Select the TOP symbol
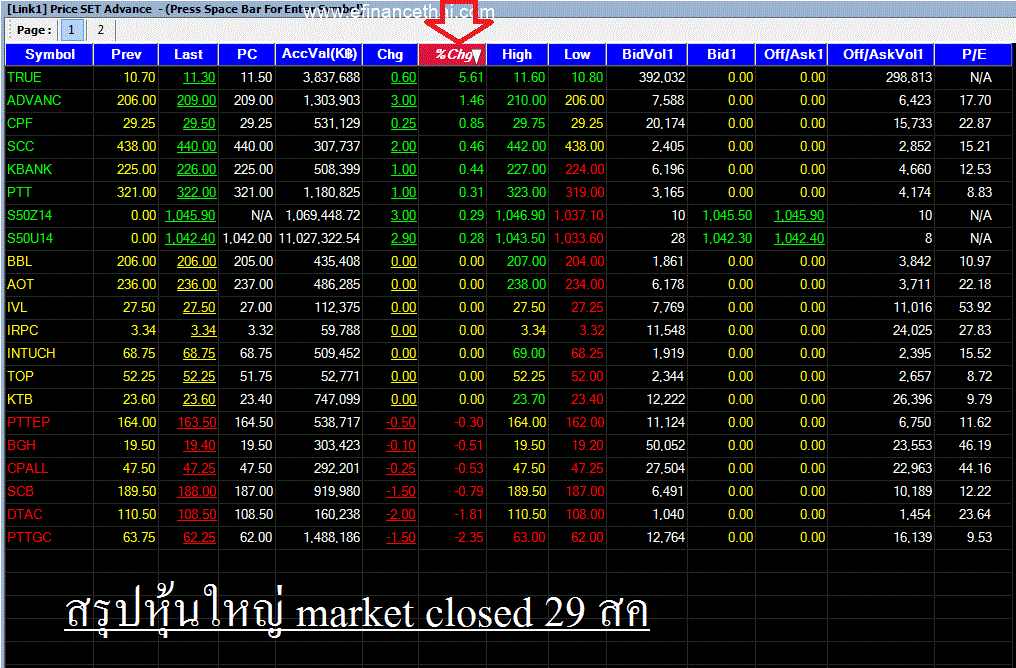This screenshot has height=668, width=1016. 20,376
